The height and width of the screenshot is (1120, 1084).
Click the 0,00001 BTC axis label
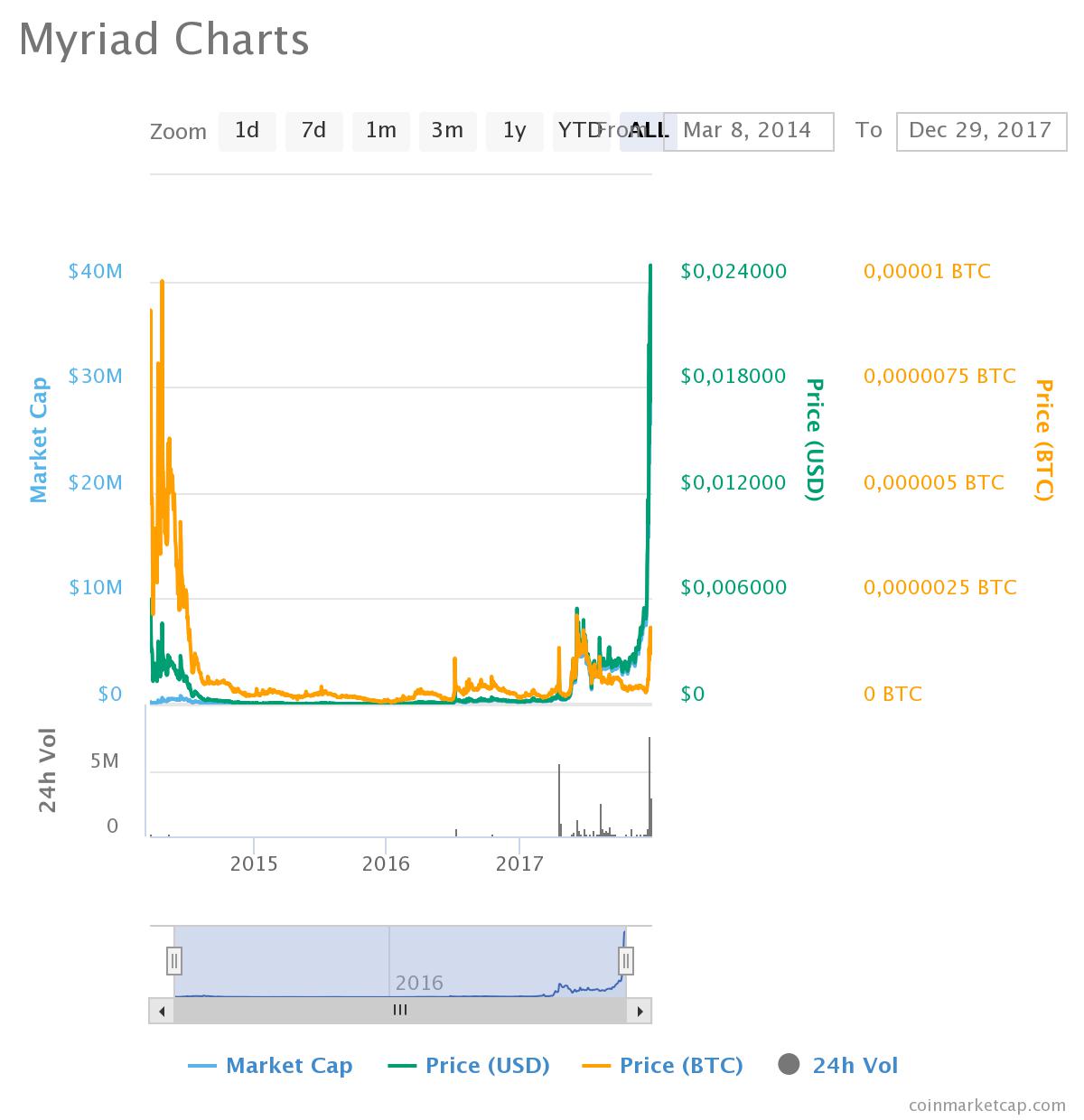[x=927, y=271]
